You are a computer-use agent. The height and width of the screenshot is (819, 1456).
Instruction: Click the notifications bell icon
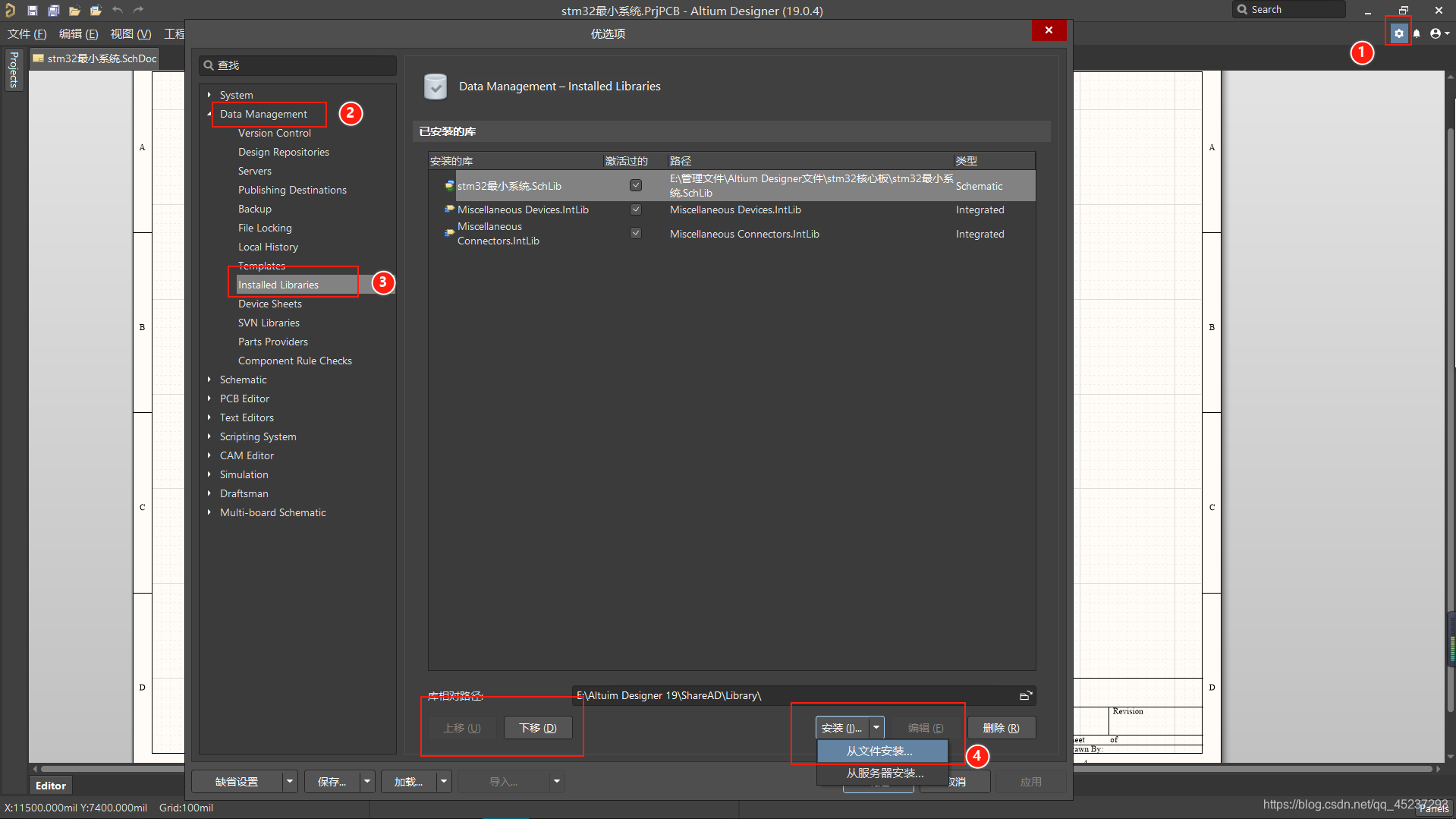(x=1417, y=33)
